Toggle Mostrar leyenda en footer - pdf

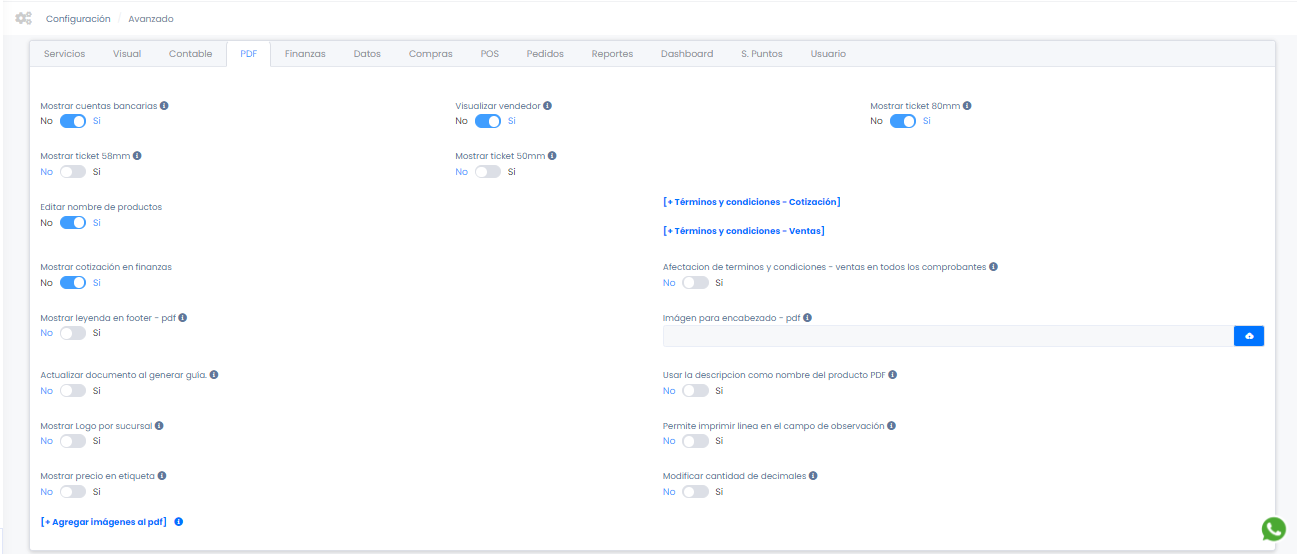tap(73, 333)
